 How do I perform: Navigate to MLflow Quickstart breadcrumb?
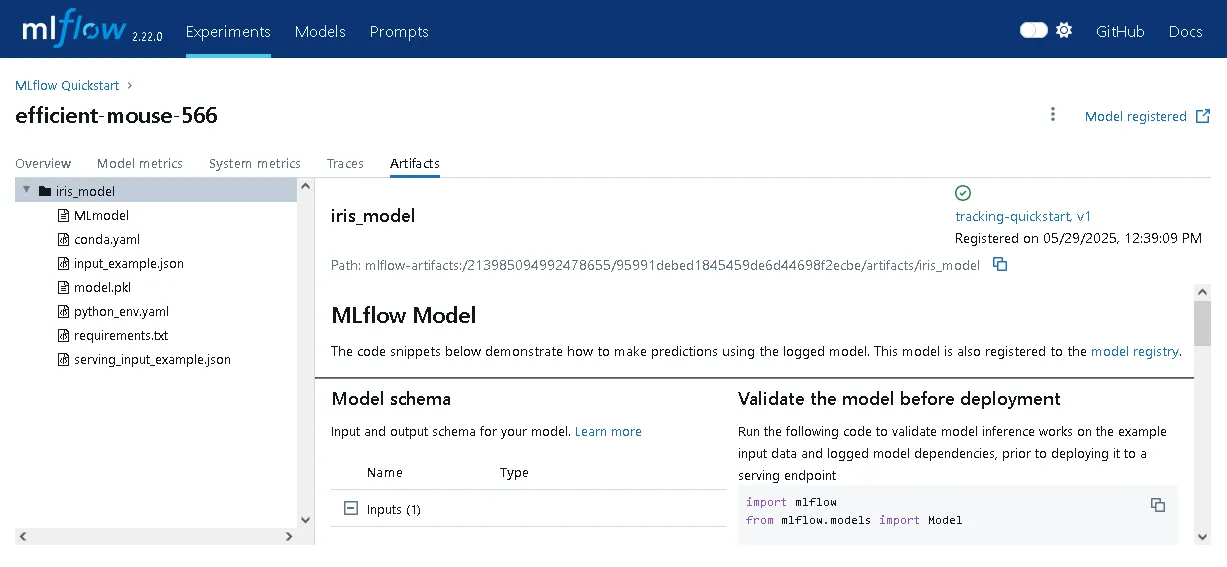pos(67,86)
